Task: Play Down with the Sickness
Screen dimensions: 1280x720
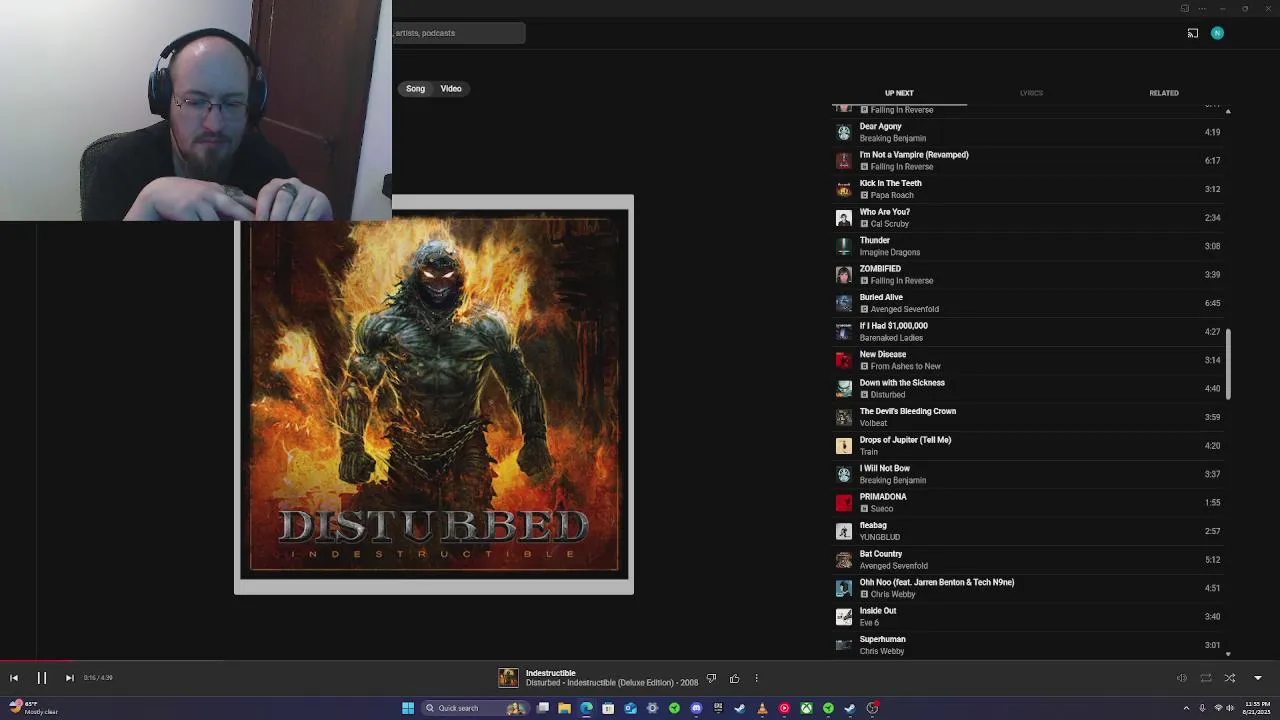Action: pyautogui.click(x=1030, y=389)
